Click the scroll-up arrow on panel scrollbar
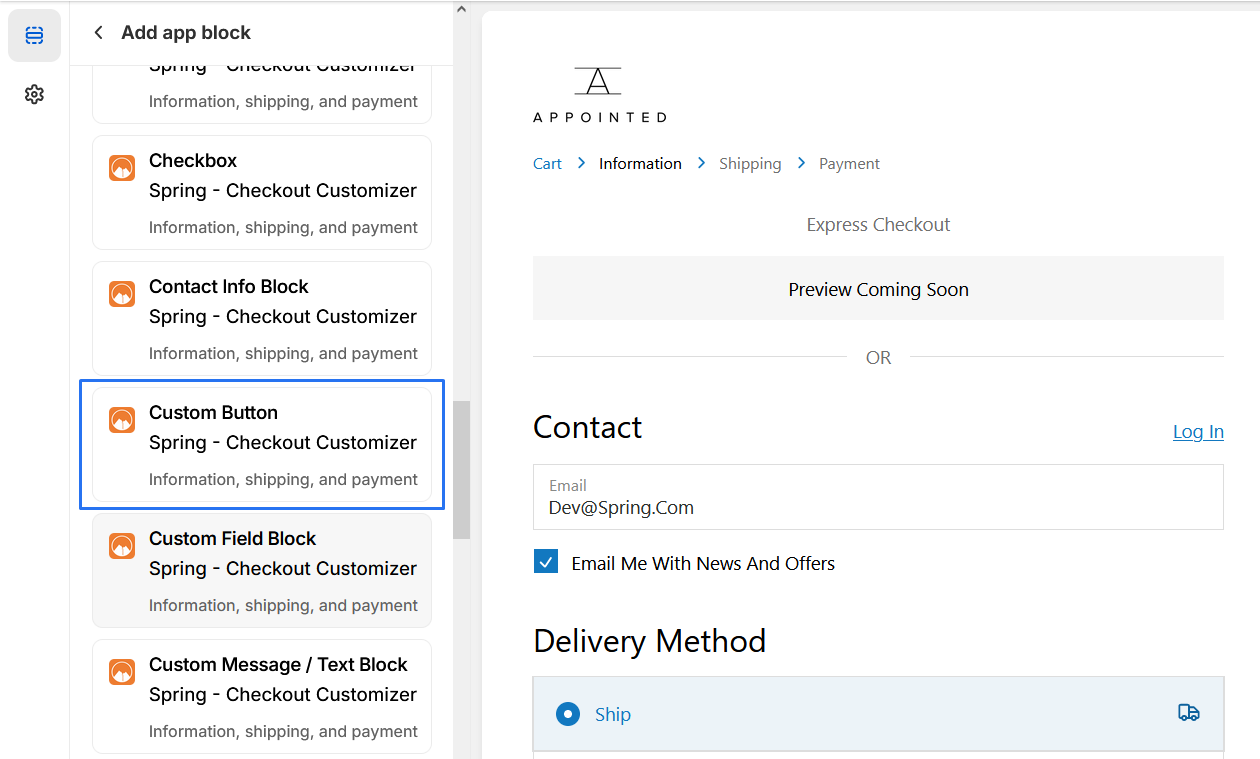This screenshot has width=1260, height=759. click(461, 10)
